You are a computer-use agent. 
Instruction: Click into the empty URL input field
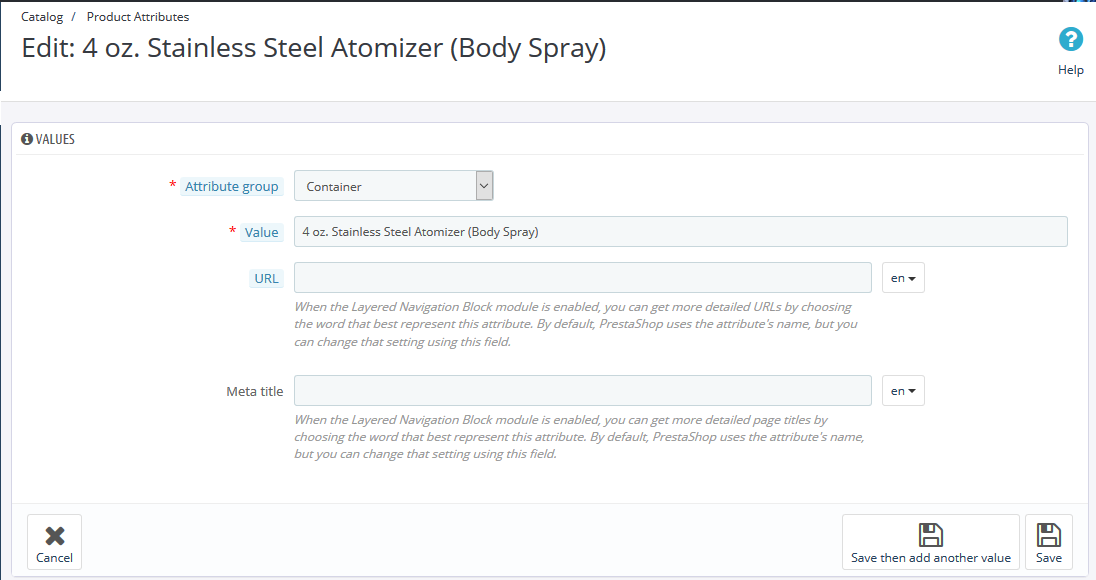coord(582,278)
